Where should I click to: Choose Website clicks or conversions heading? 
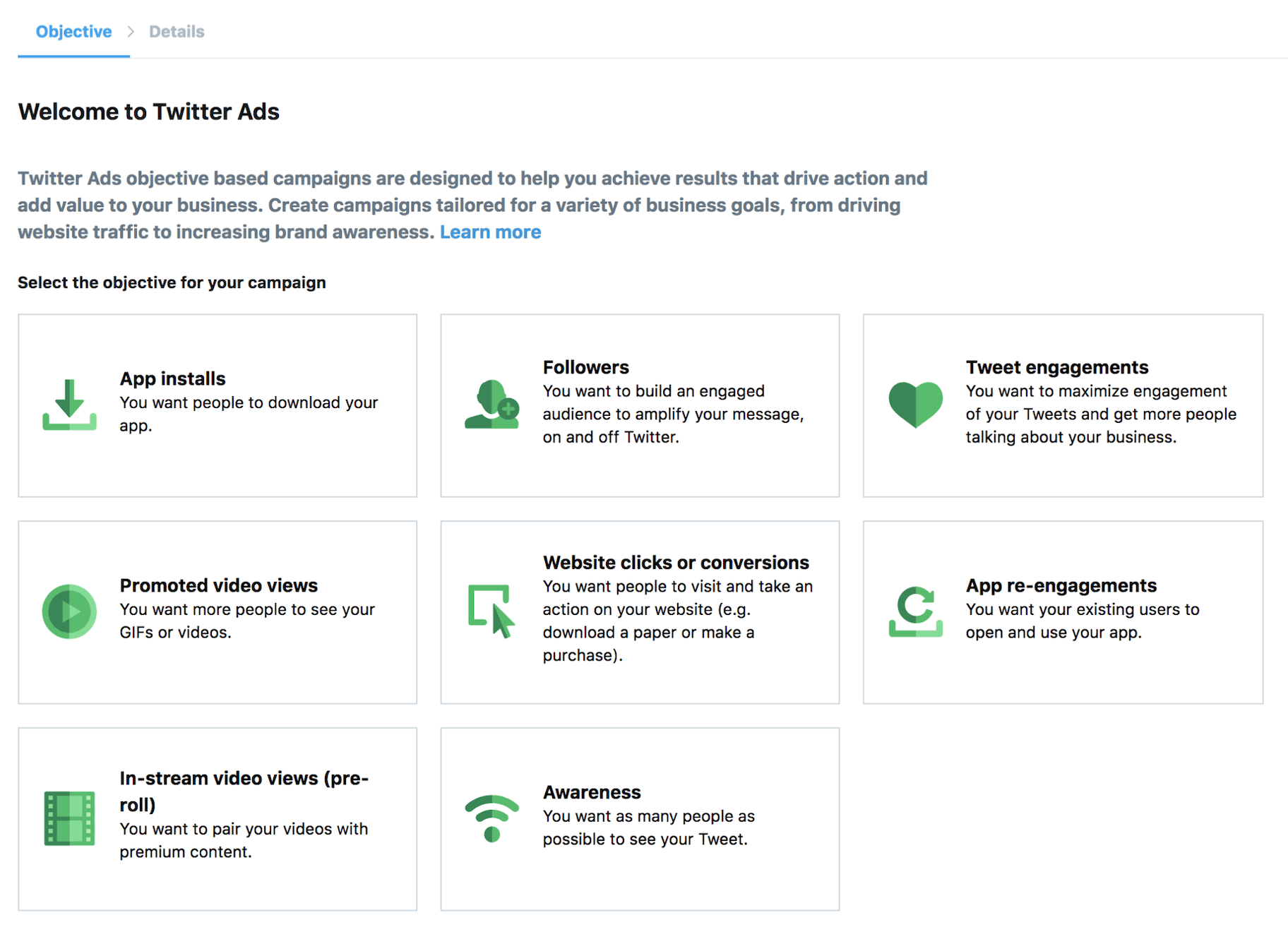[x=675, y=563]
